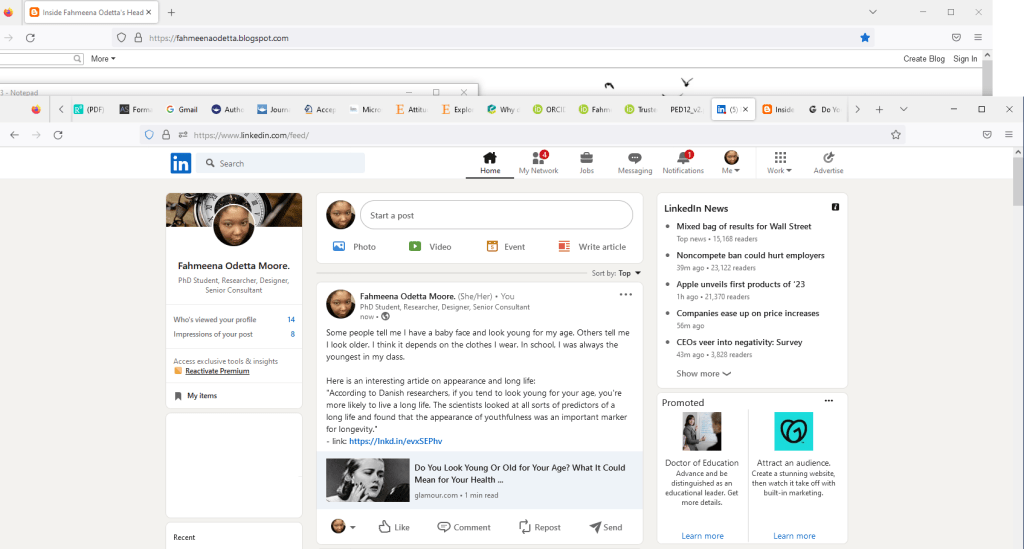Switch to the ORCID browser tab
Image resolution: width=1024 pixels, height=549 pixels.
[x=550, y=109]
